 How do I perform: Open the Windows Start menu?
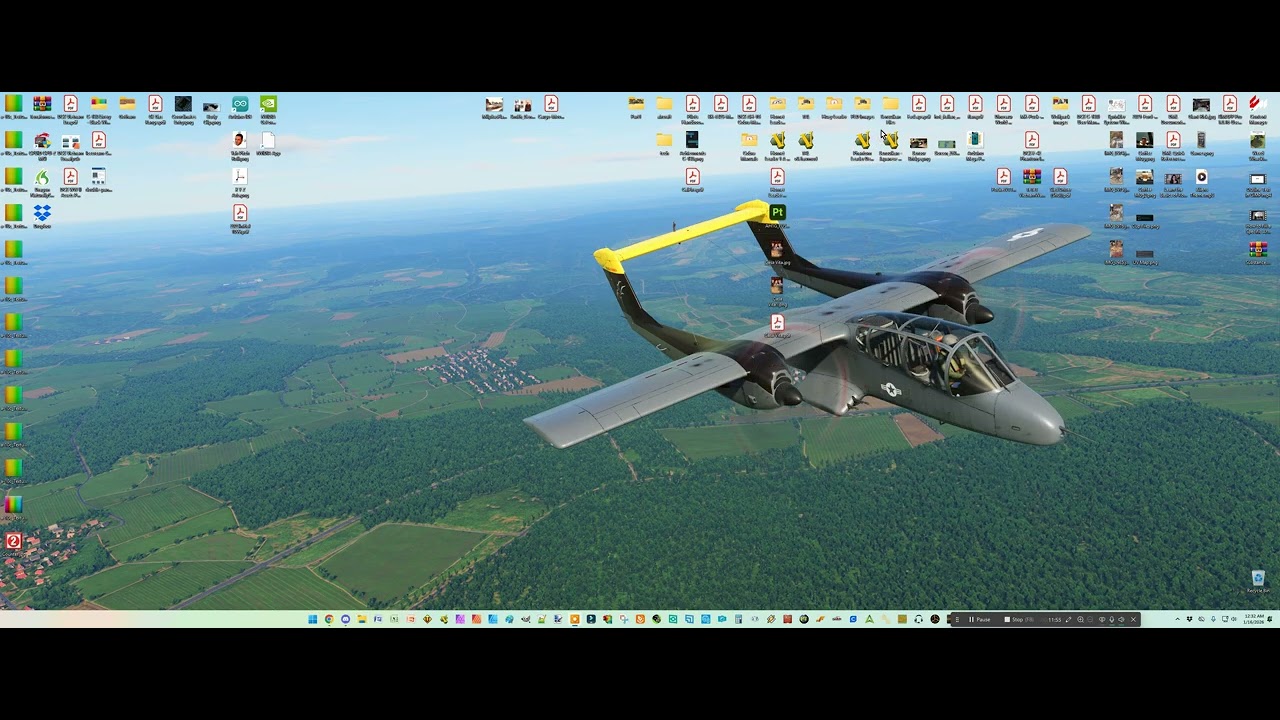[312, 619]
